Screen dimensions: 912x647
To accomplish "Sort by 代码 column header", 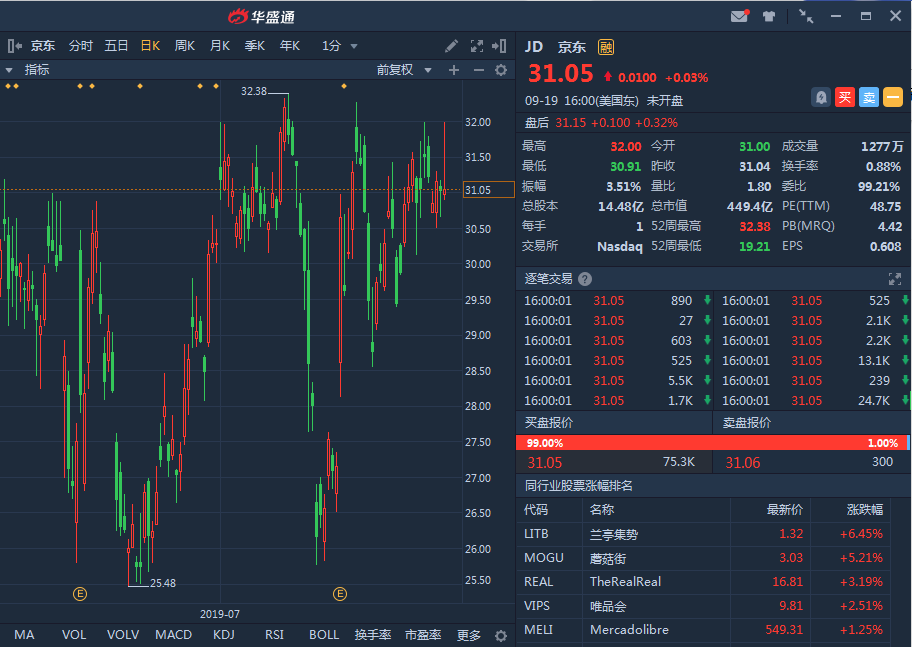I will pos(536,510).
